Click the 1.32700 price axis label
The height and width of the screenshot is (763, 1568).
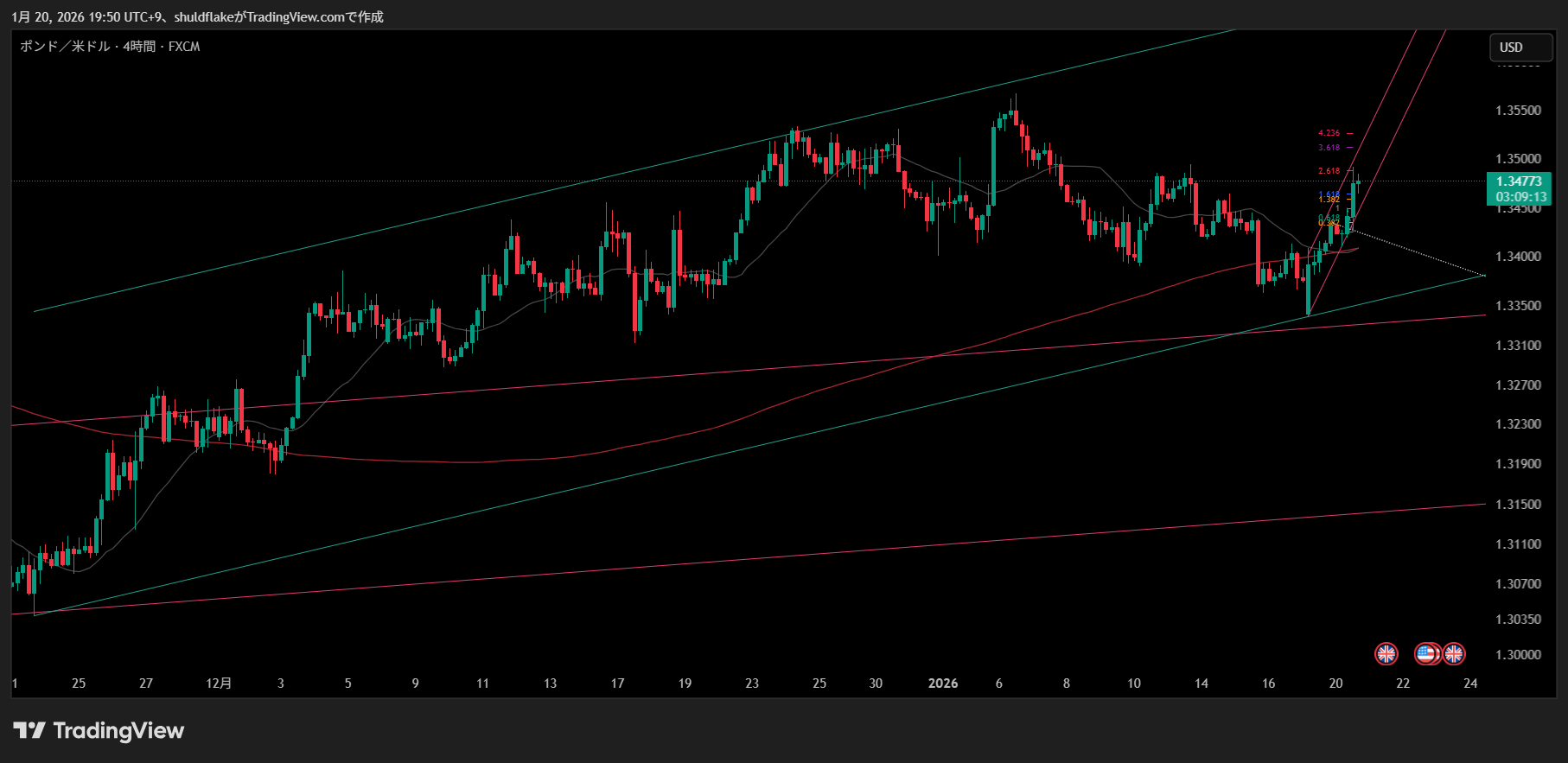tap(1518, 385)
